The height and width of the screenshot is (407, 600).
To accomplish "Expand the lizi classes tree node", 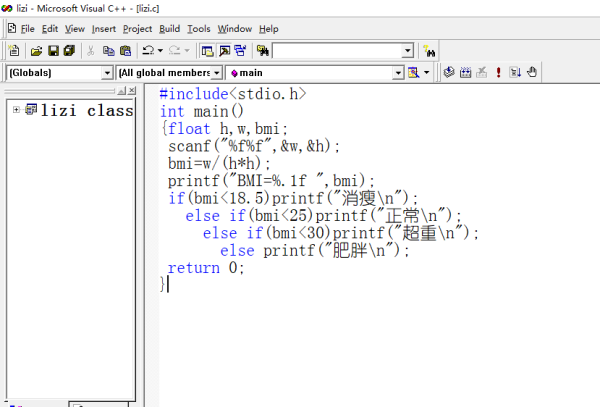I will coord(16,110).
